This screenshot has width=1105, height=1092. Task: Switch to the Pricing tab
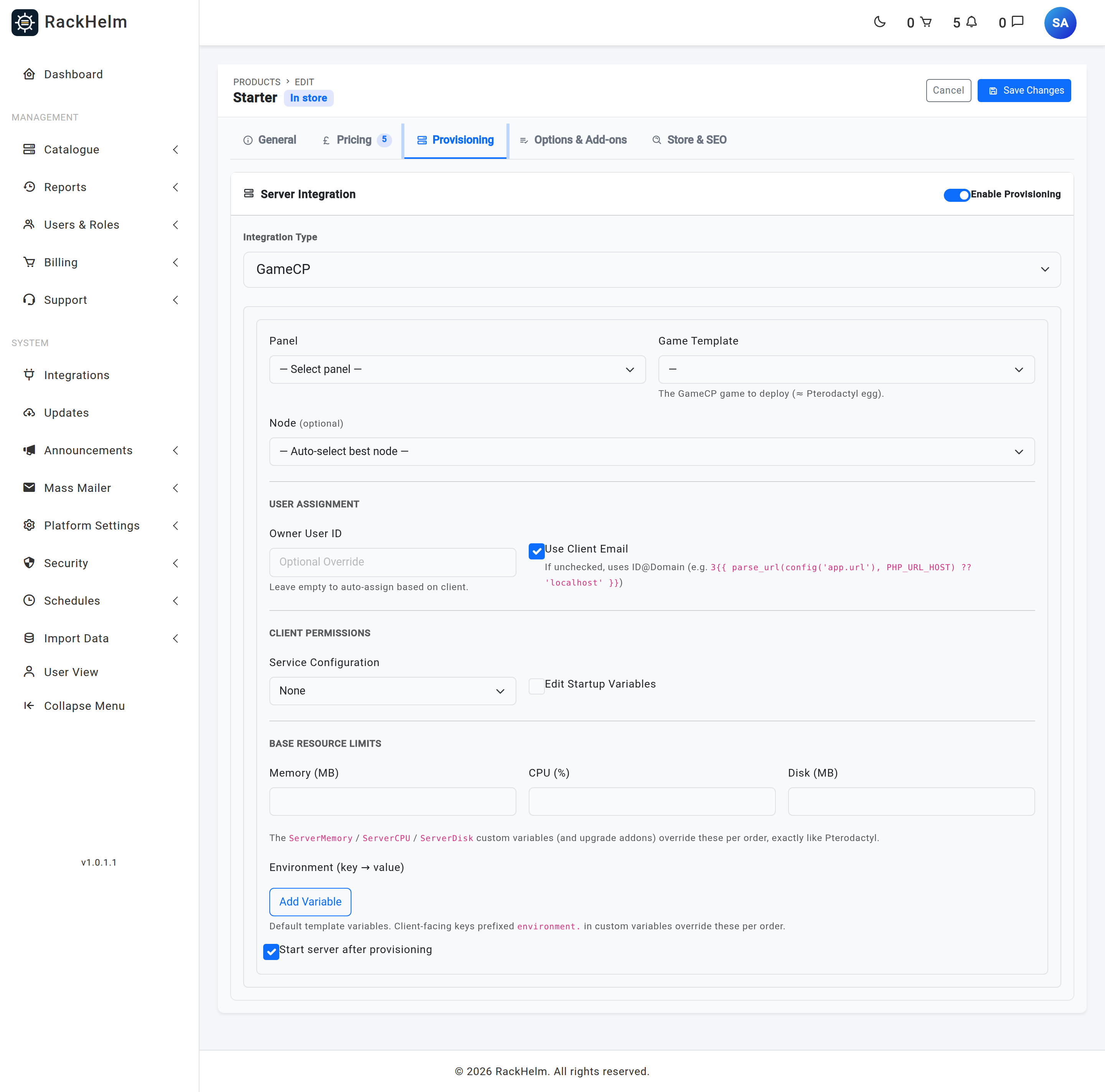357,140
